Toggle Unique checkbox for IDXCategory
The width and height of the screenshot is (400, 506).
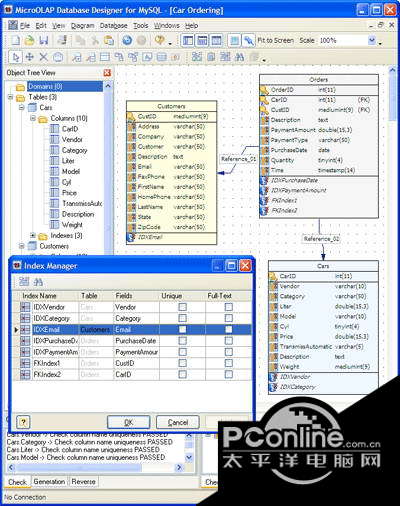(x=182, y=318)
